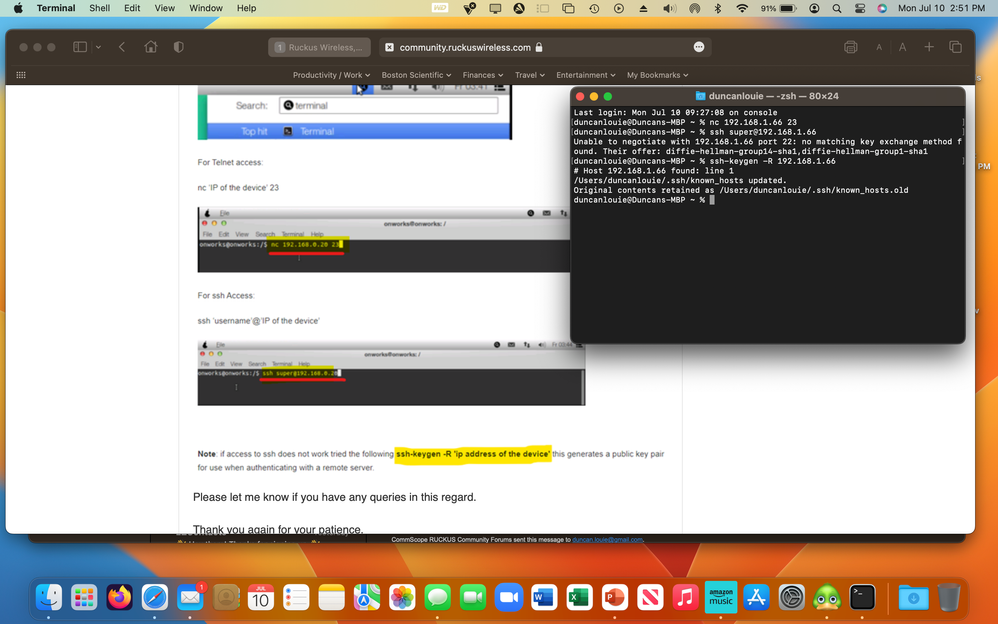Open Launchpad from the Dock

point(84,597)
